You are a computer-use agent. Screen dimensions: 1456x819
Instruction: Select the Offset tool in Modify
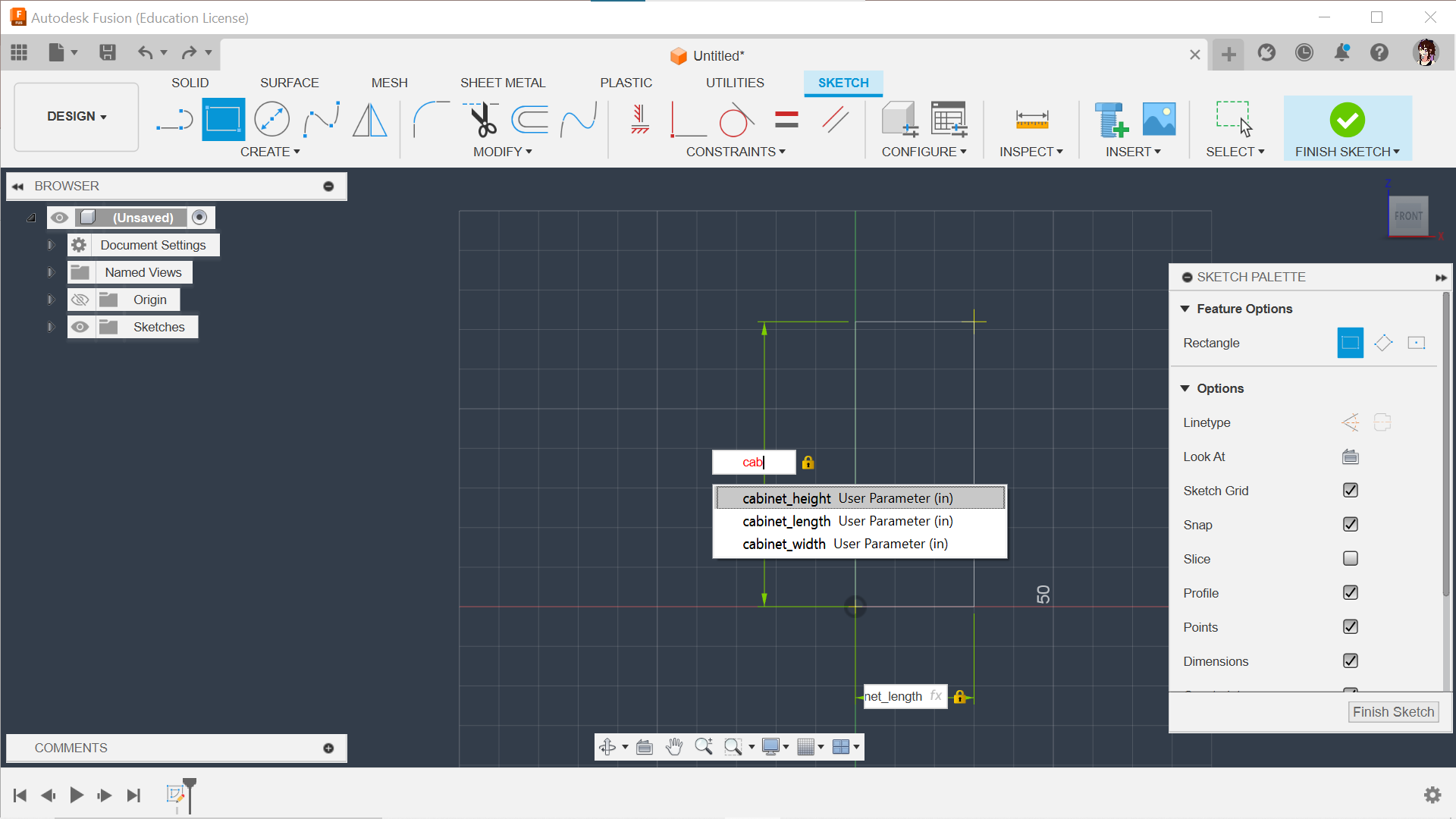pos(533,119)
